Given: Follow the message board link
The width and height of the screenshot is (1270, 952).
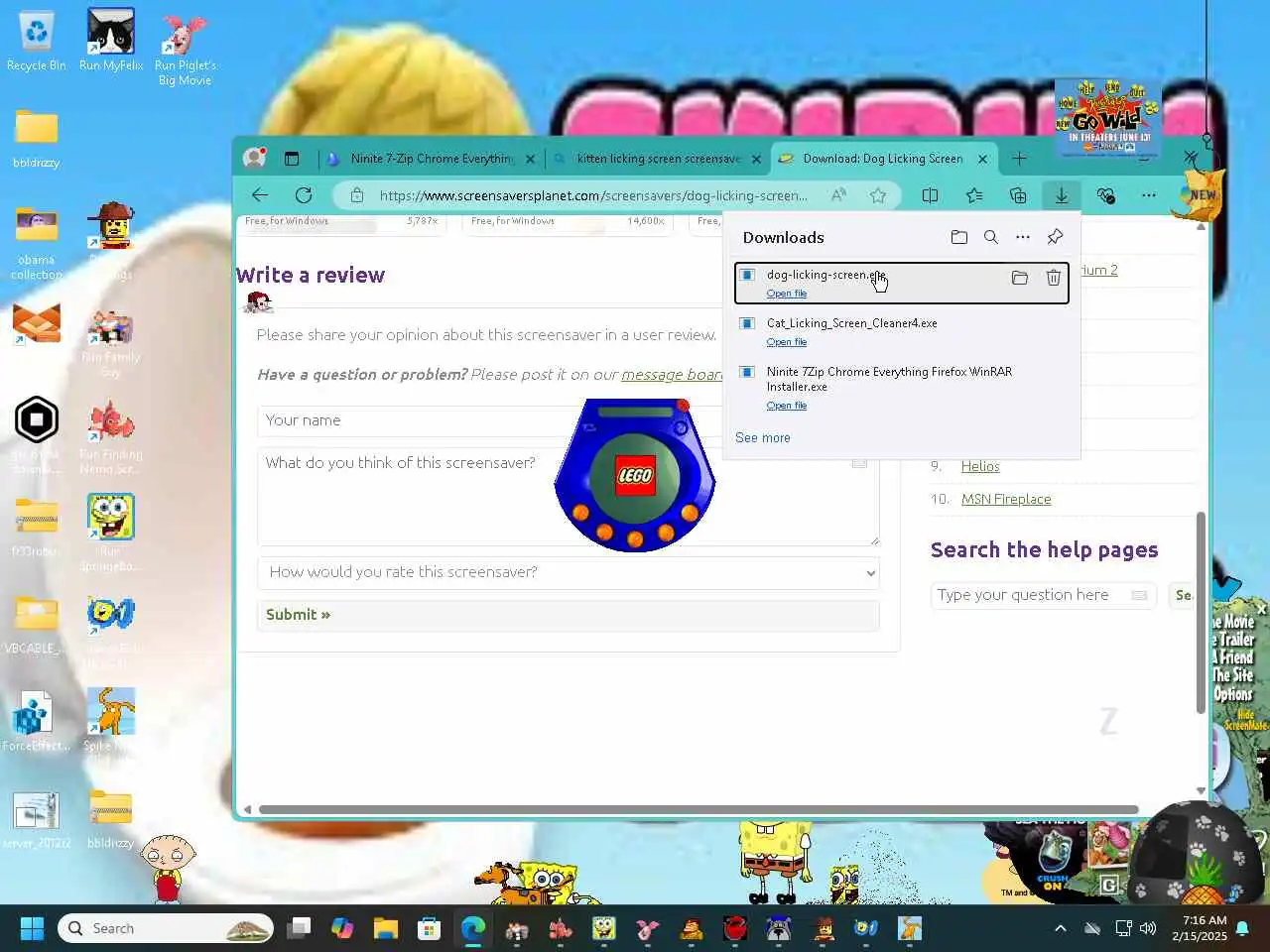Looking at the screenshot, I should tap(672, 374).
